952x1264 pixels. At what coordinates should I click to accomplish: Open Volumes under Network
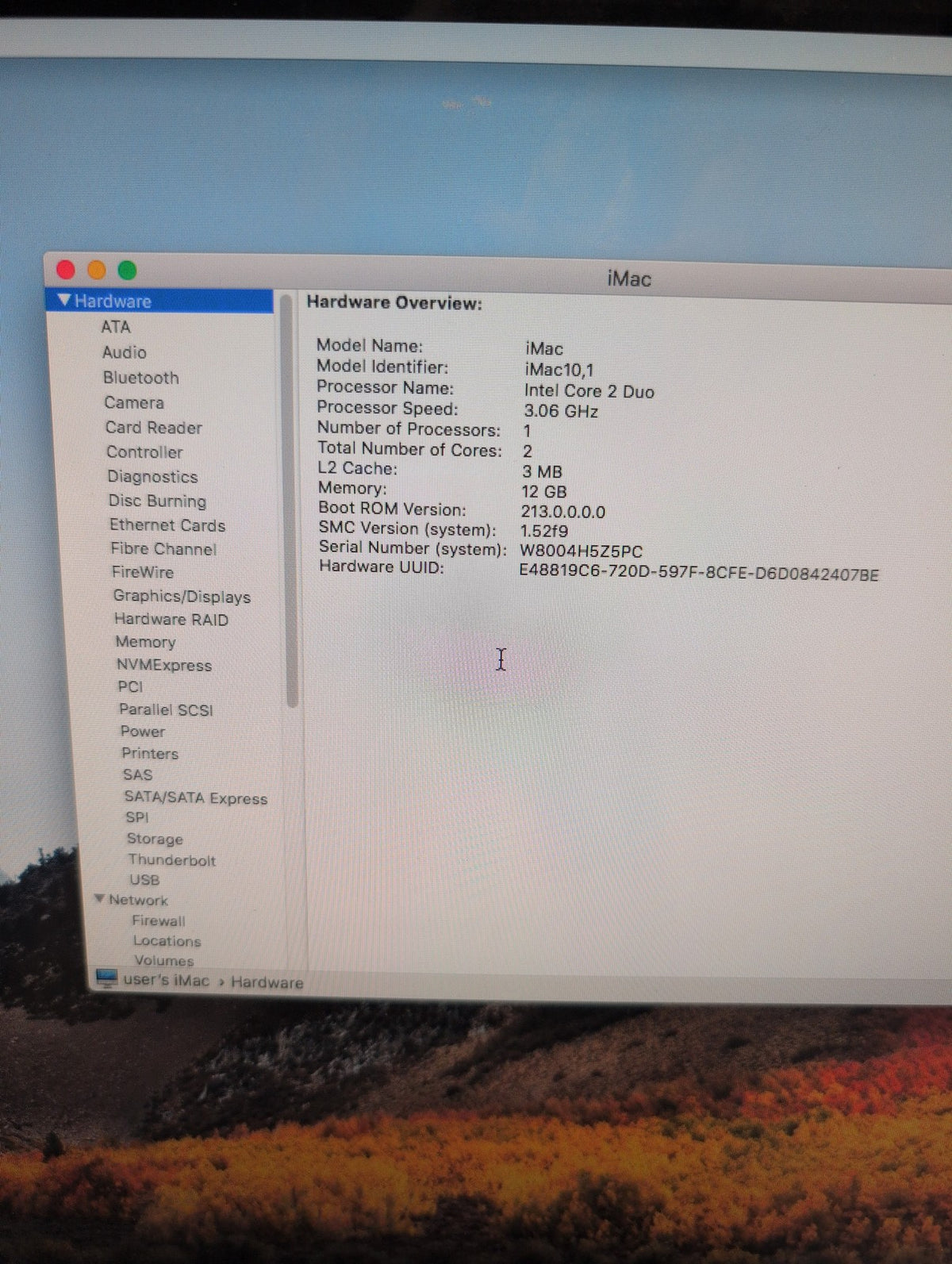pyautogui.click(x=164, y=961)
